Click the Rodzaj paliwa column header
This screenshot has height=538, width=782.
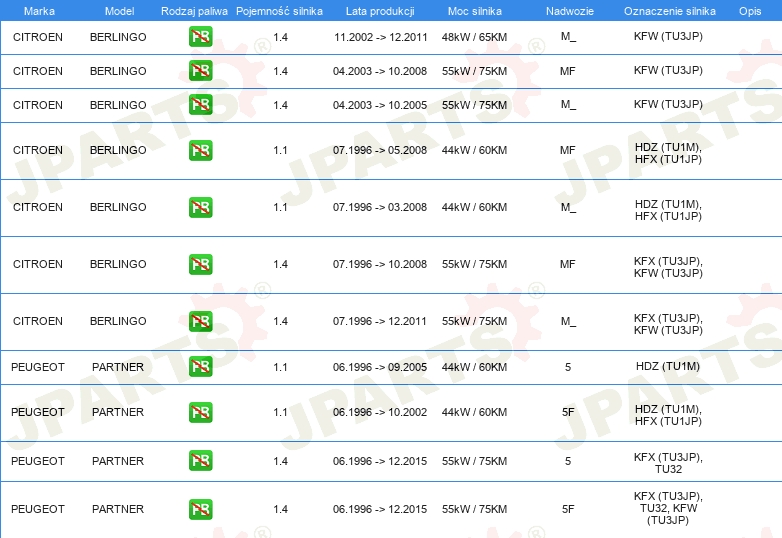click(x=194, y=11)
